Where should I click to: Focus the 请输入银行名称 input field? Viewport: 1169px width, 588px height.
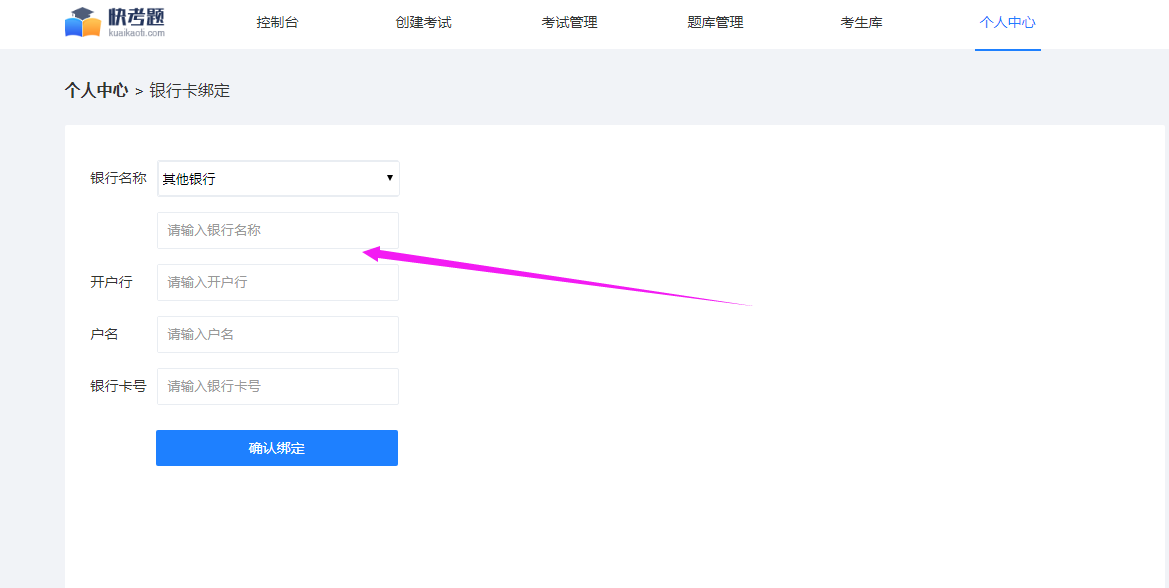[278, 230]
